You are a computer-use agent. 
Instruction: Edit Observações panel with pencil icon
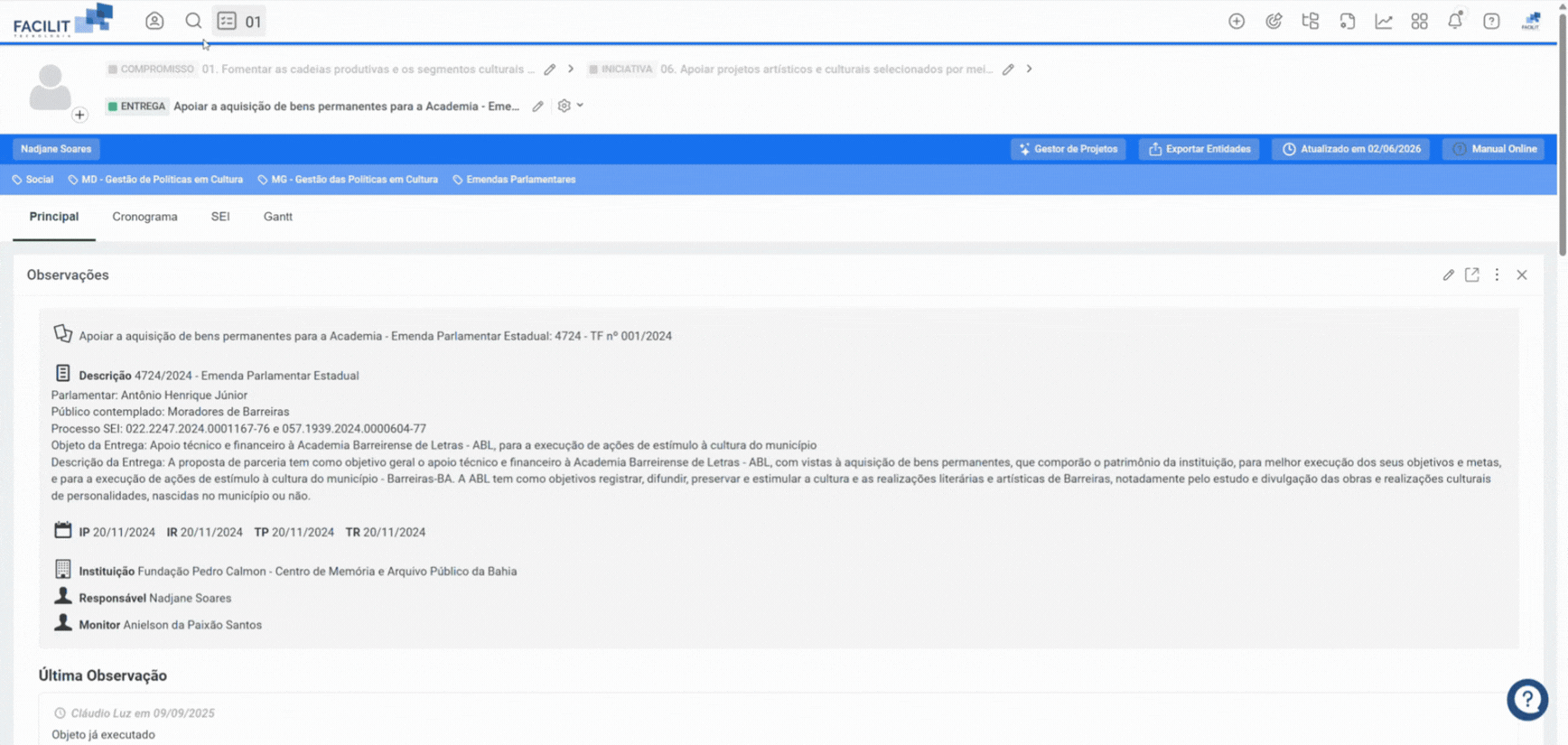1448,275
